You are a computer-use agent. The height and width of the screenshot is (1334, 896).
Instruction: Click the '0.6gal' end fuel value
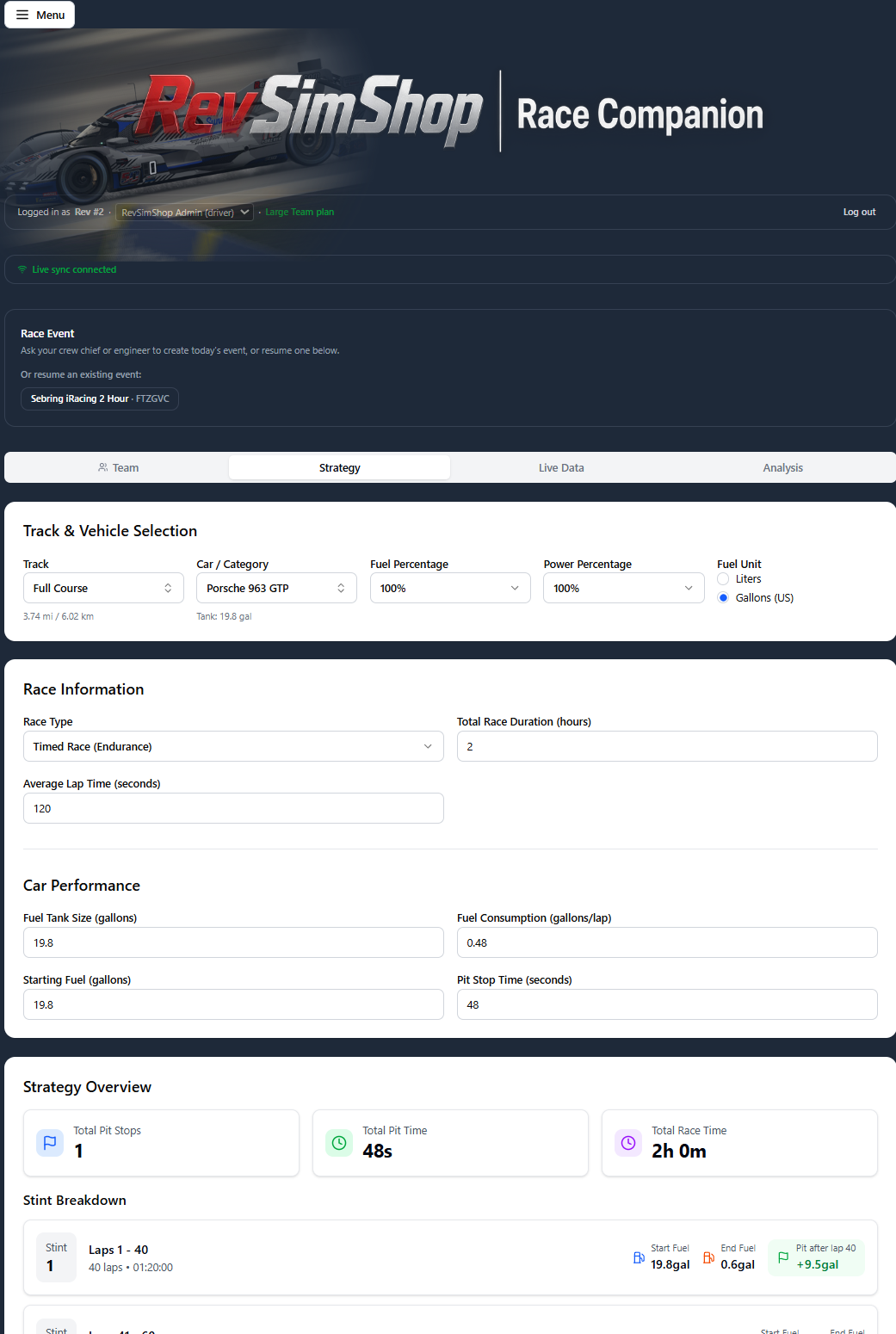pos(738,1264)
